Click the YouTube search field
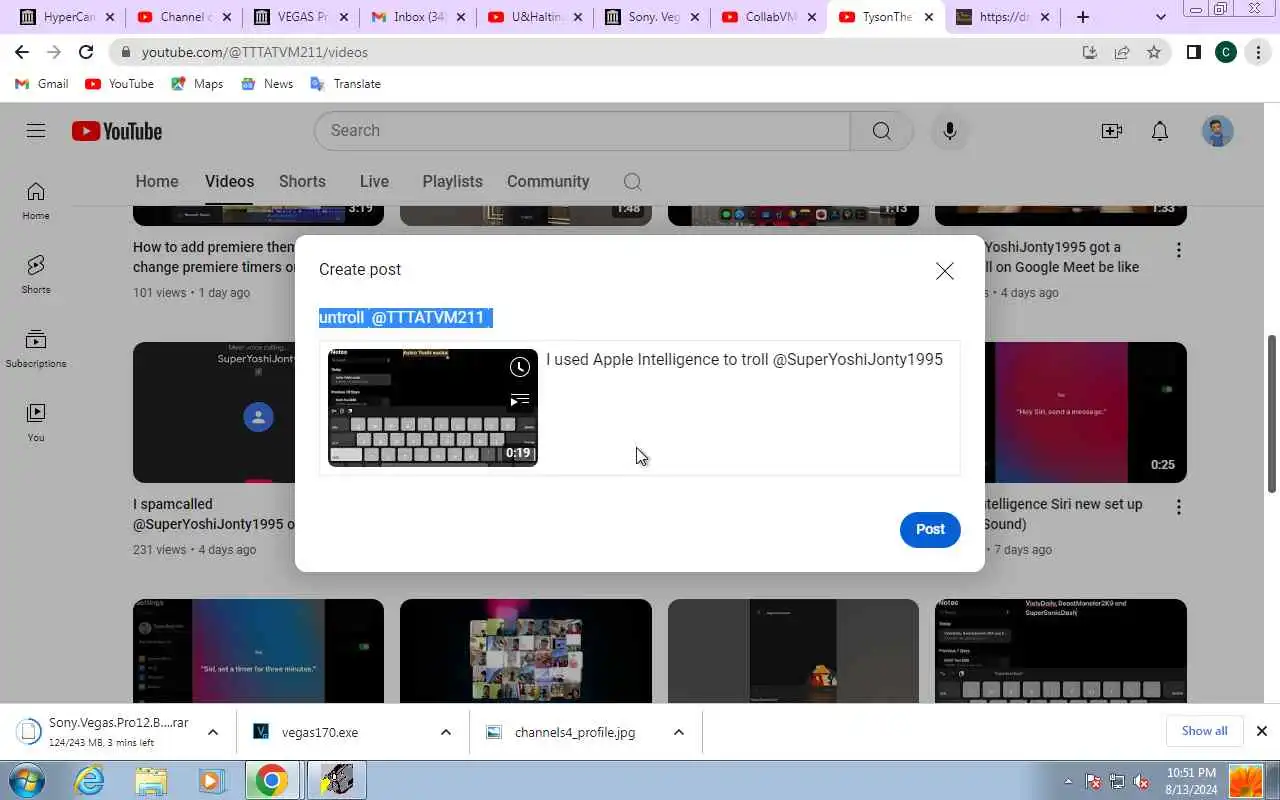1280x800 pixels. (x=582, y=131)
